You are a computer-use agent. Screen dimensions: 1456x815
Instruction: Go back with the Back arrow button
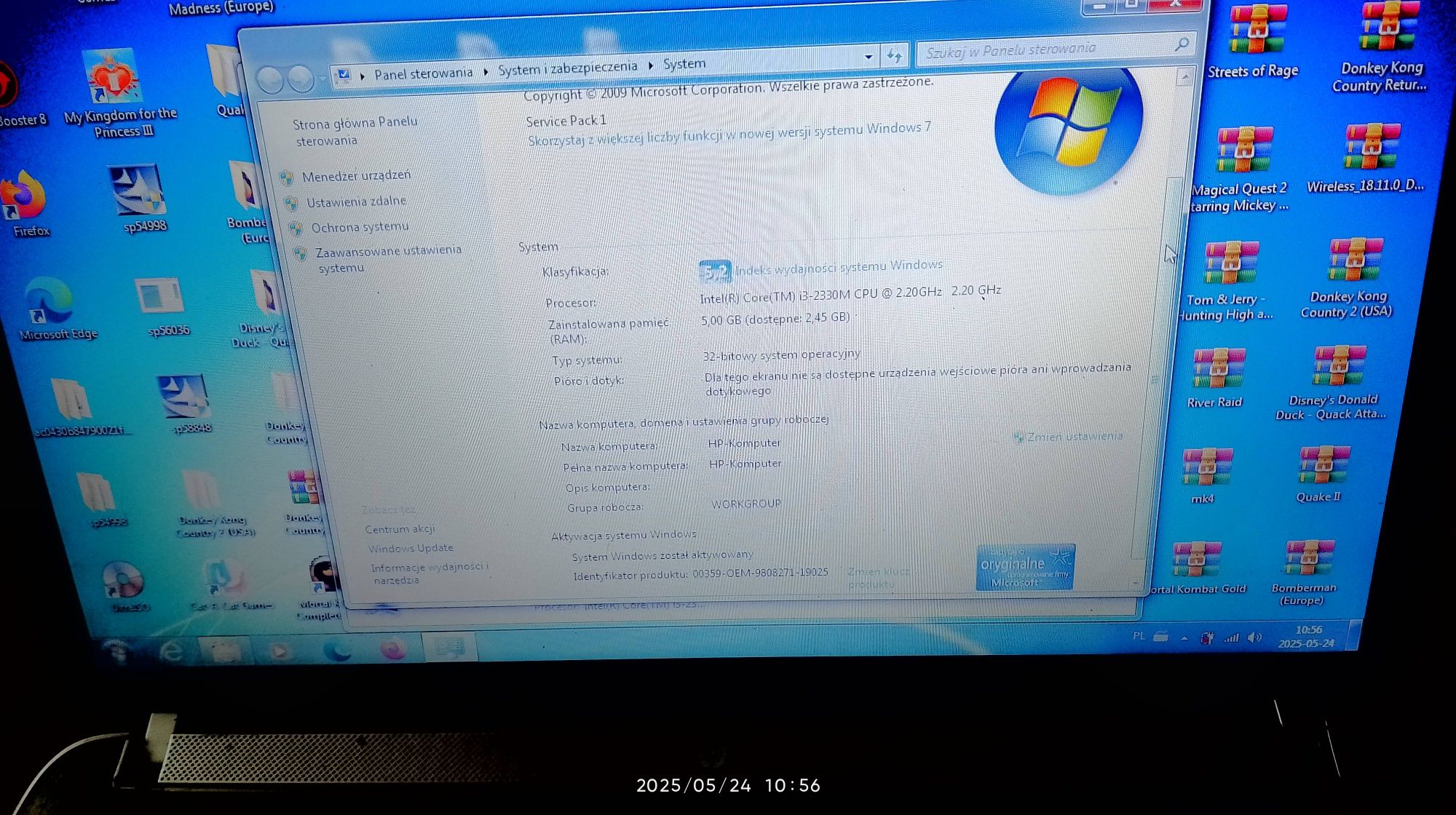click(x=270, y=79)
